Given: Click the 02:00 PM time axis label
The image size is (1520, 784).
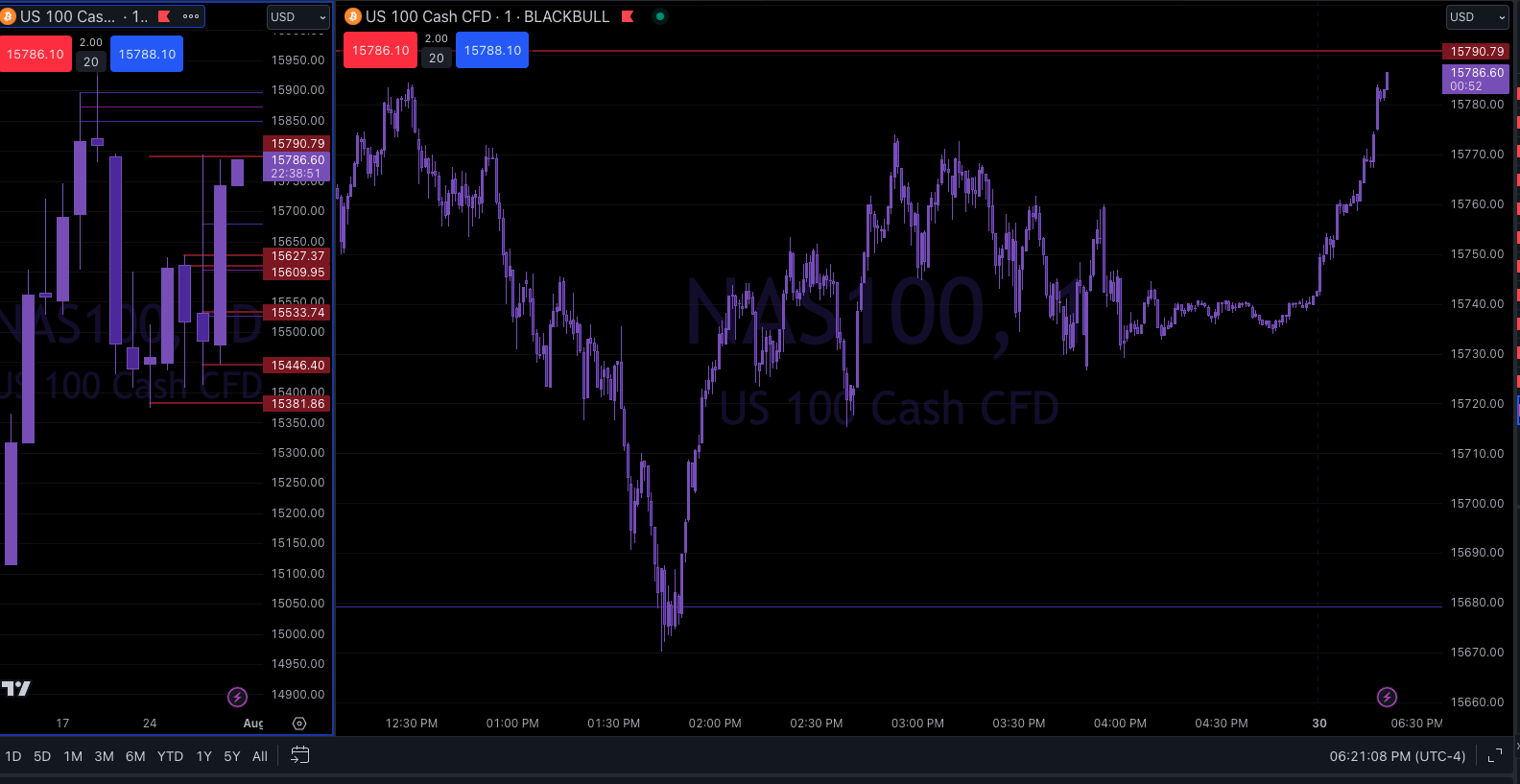Looking at the screenshot, I should pyautogui.click(x=715, y=724).
